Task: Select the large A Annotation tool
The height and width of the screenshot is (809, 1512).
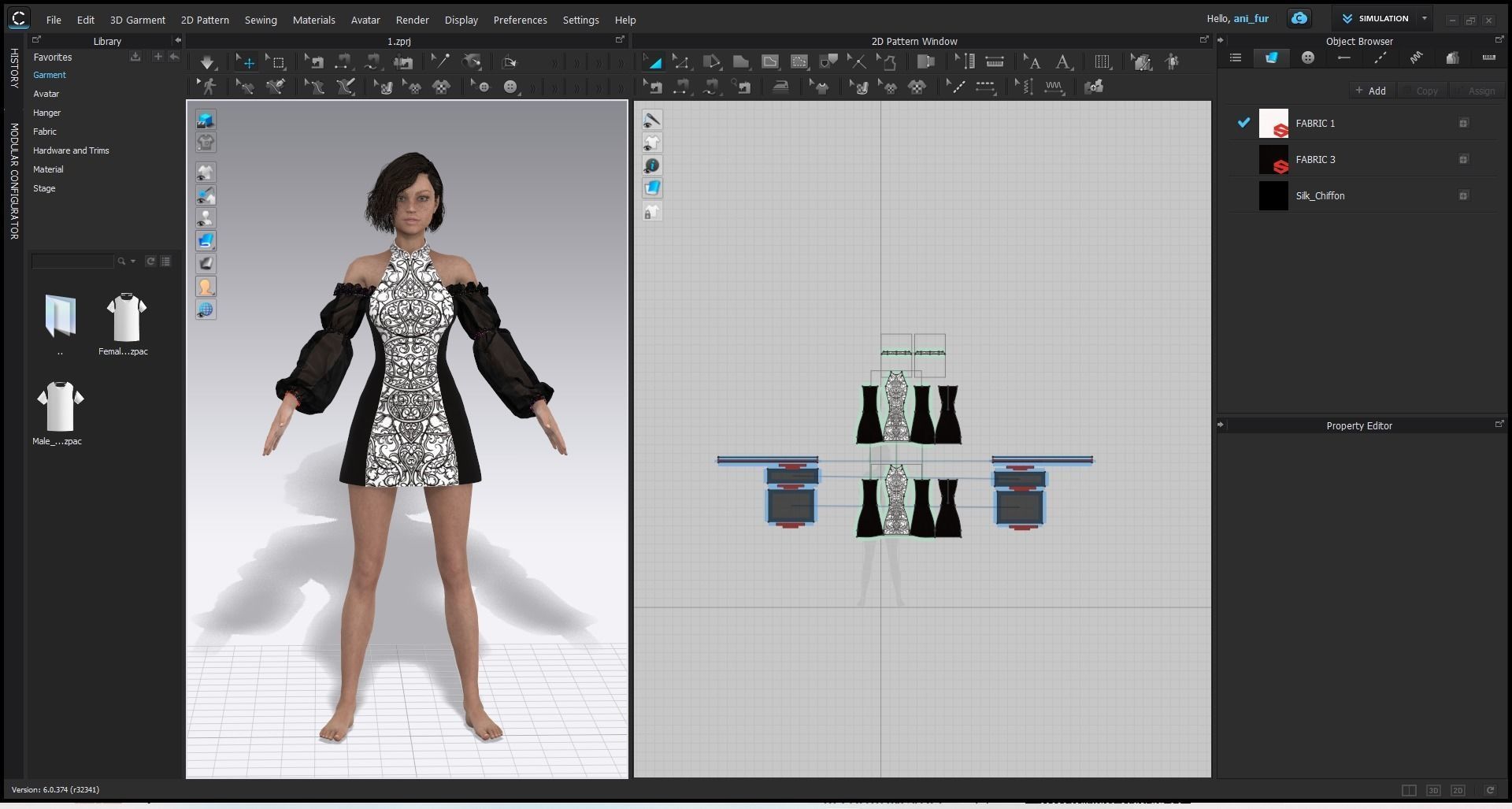Action: pos(1064,62)
